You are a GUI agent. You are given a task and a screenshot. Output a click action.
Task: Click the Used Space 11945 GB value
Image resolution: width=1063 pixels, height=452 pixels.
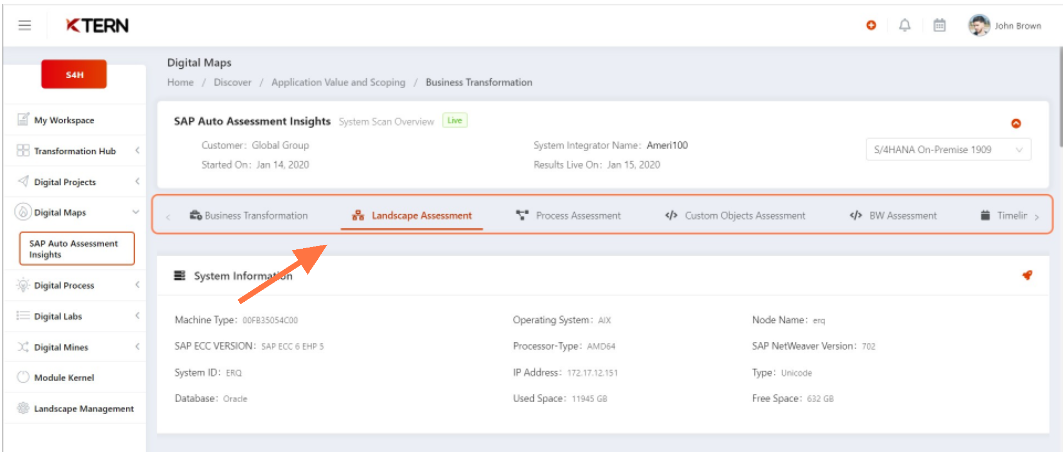(589, 399)
